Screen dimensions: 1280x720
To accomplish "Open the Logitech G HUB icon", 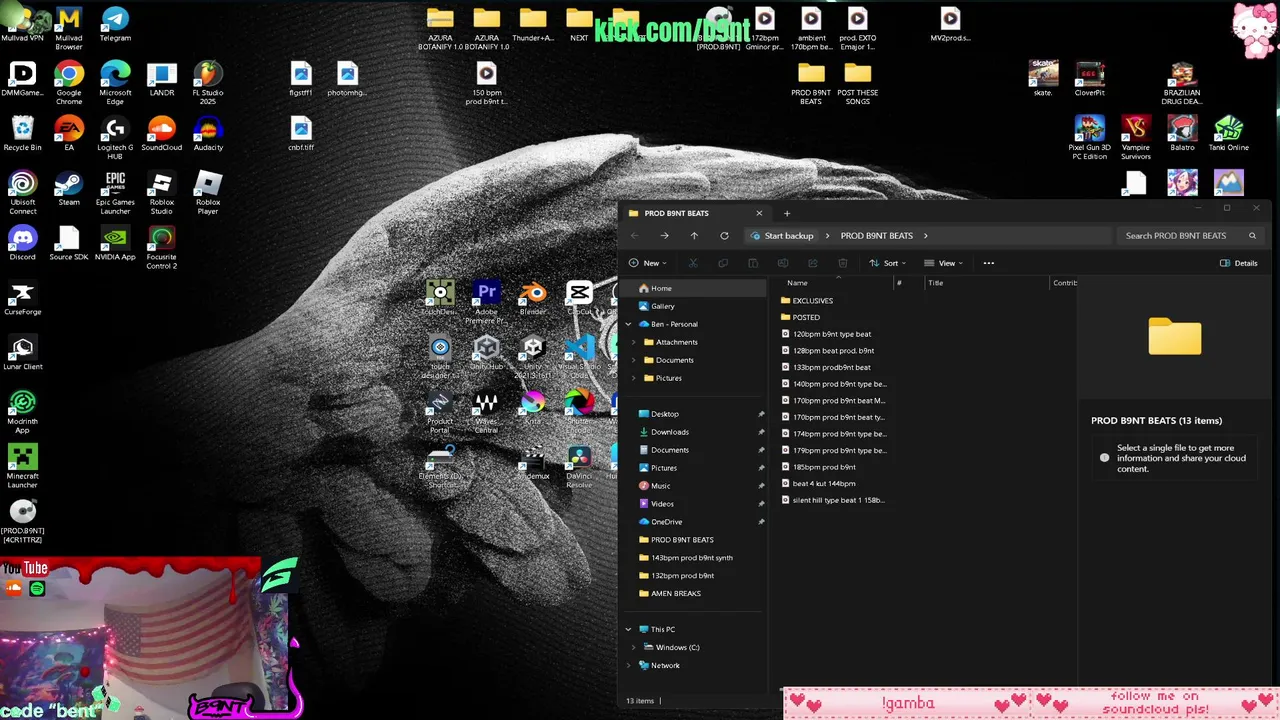I will point(115,138).
